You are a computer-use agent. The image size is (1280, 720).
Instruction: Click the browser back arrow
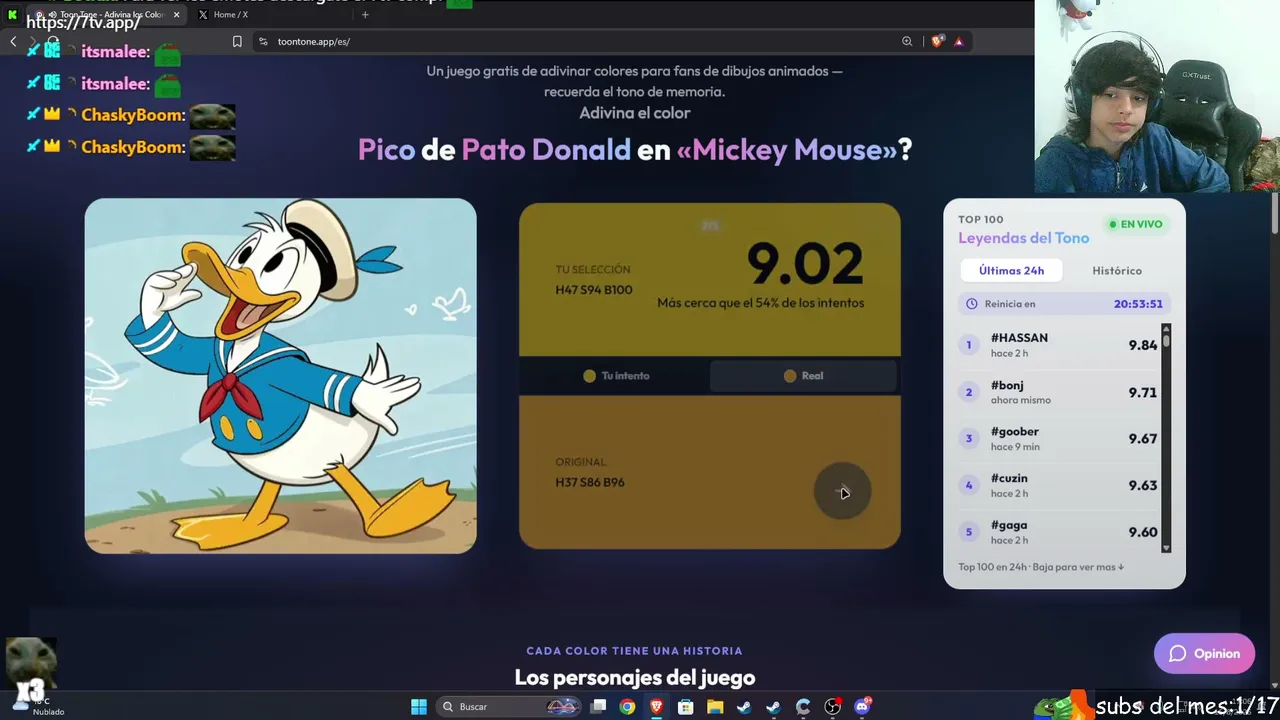point(13,41)
